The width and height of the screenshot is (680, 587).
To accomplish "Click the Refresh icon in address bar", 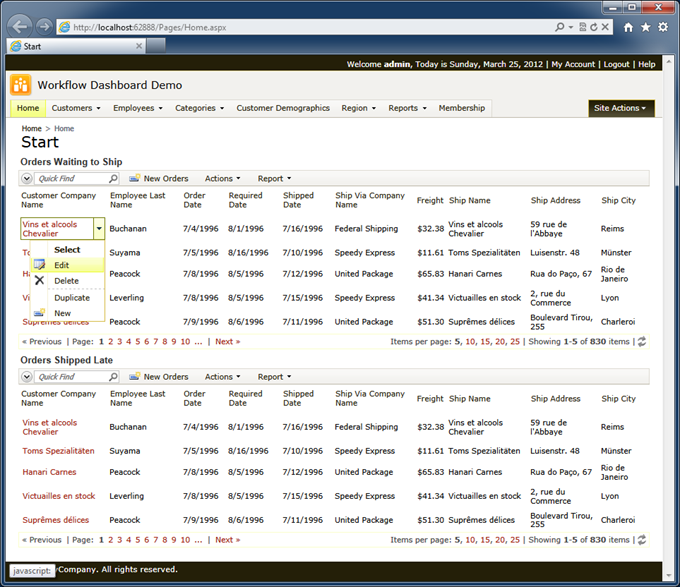I will (x=594, y=27).
